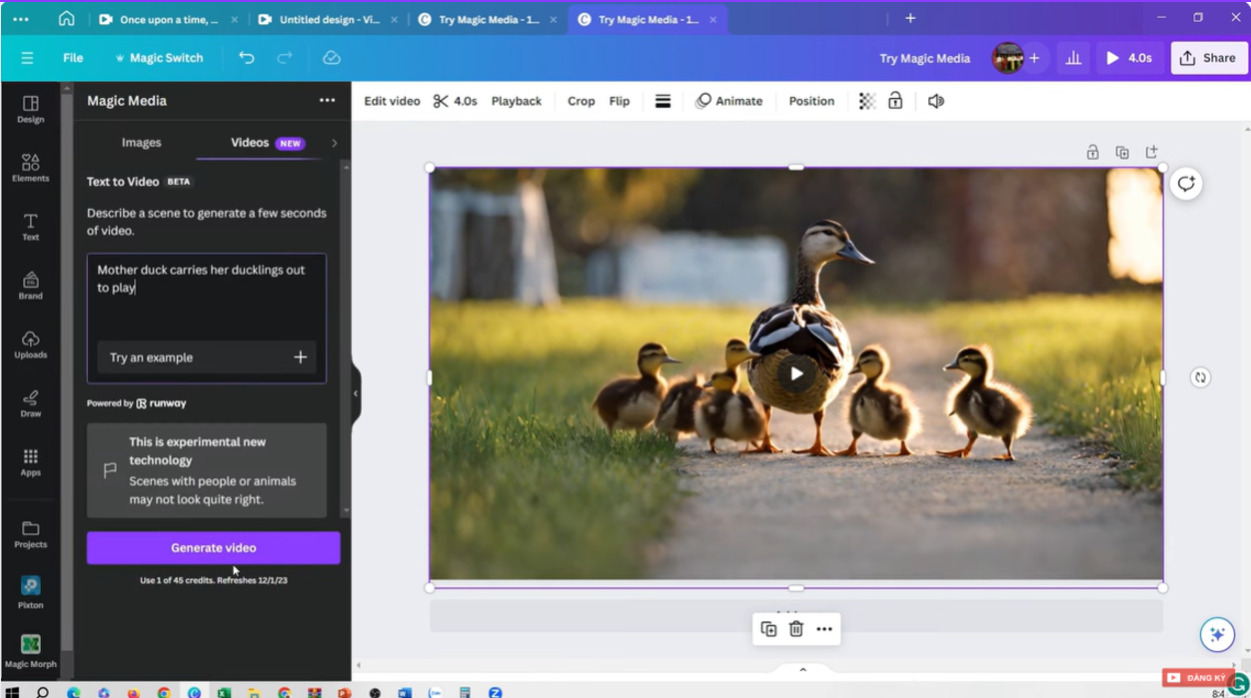Go to Canva home icon

pyautogui.click(x=66, y=18)
